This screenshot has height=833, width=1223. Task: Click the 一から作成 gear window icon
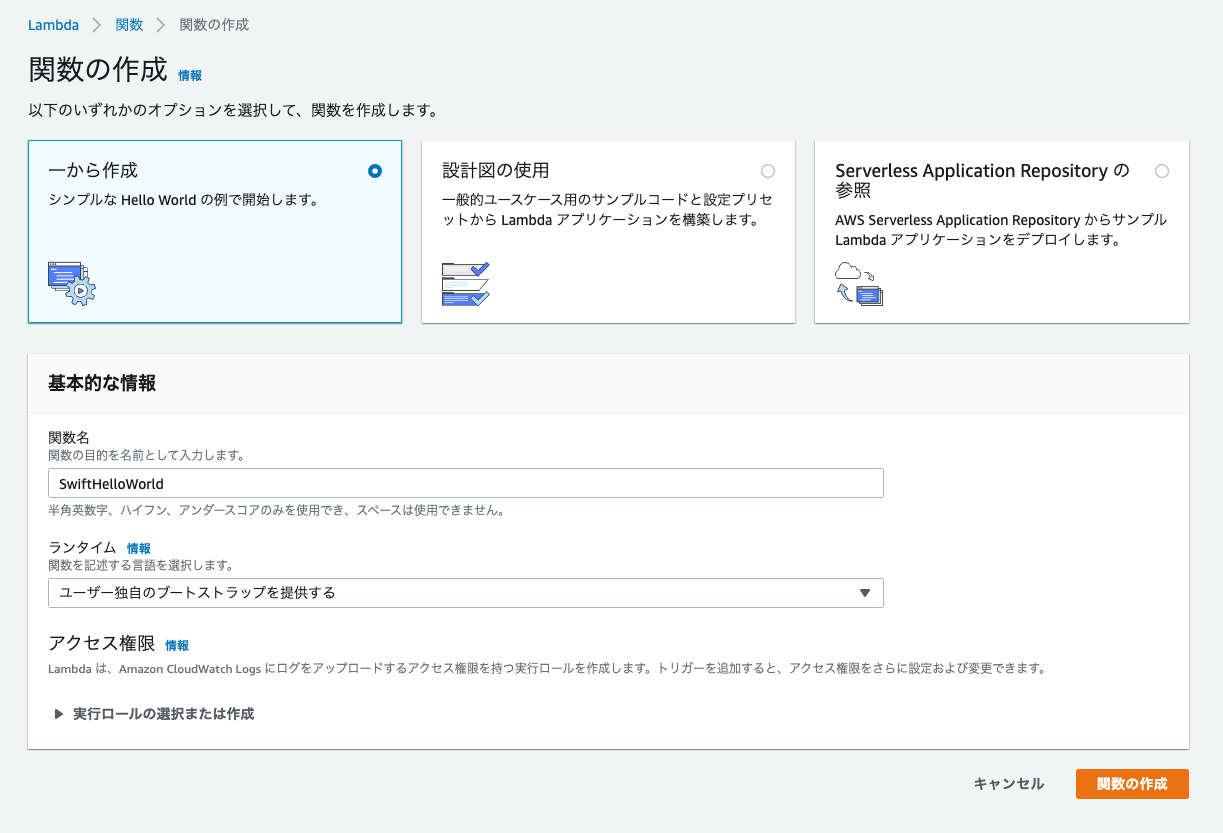coord(72,283)
